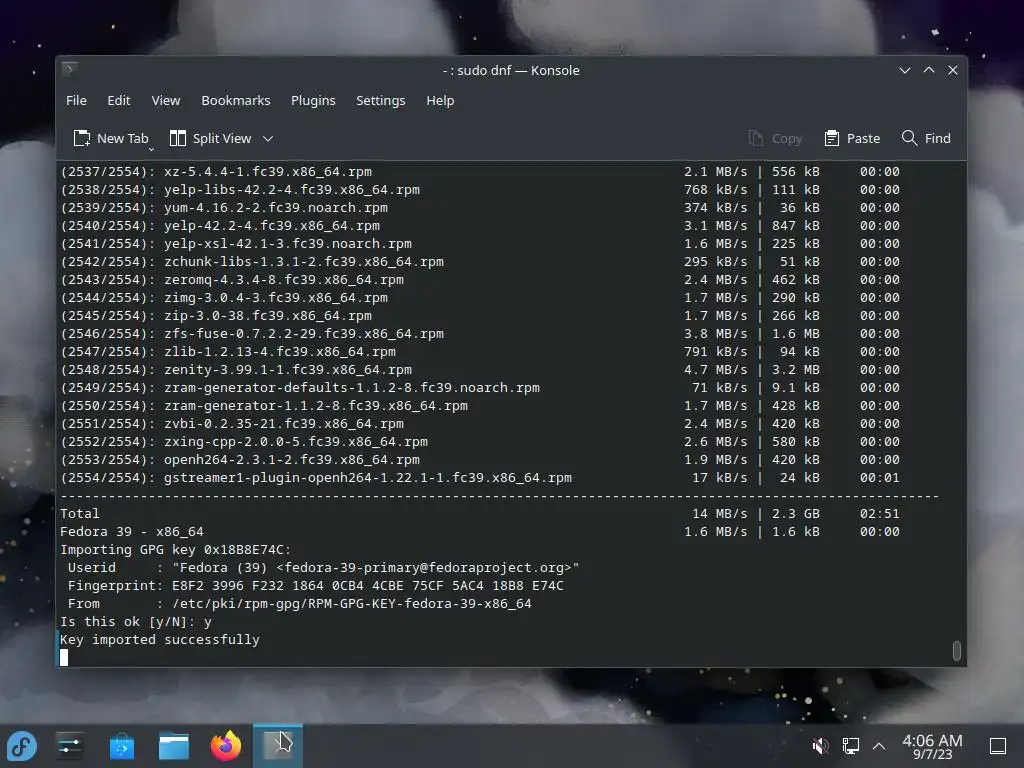Click the zip-3.0-38 package line

[x=480, y=315]
